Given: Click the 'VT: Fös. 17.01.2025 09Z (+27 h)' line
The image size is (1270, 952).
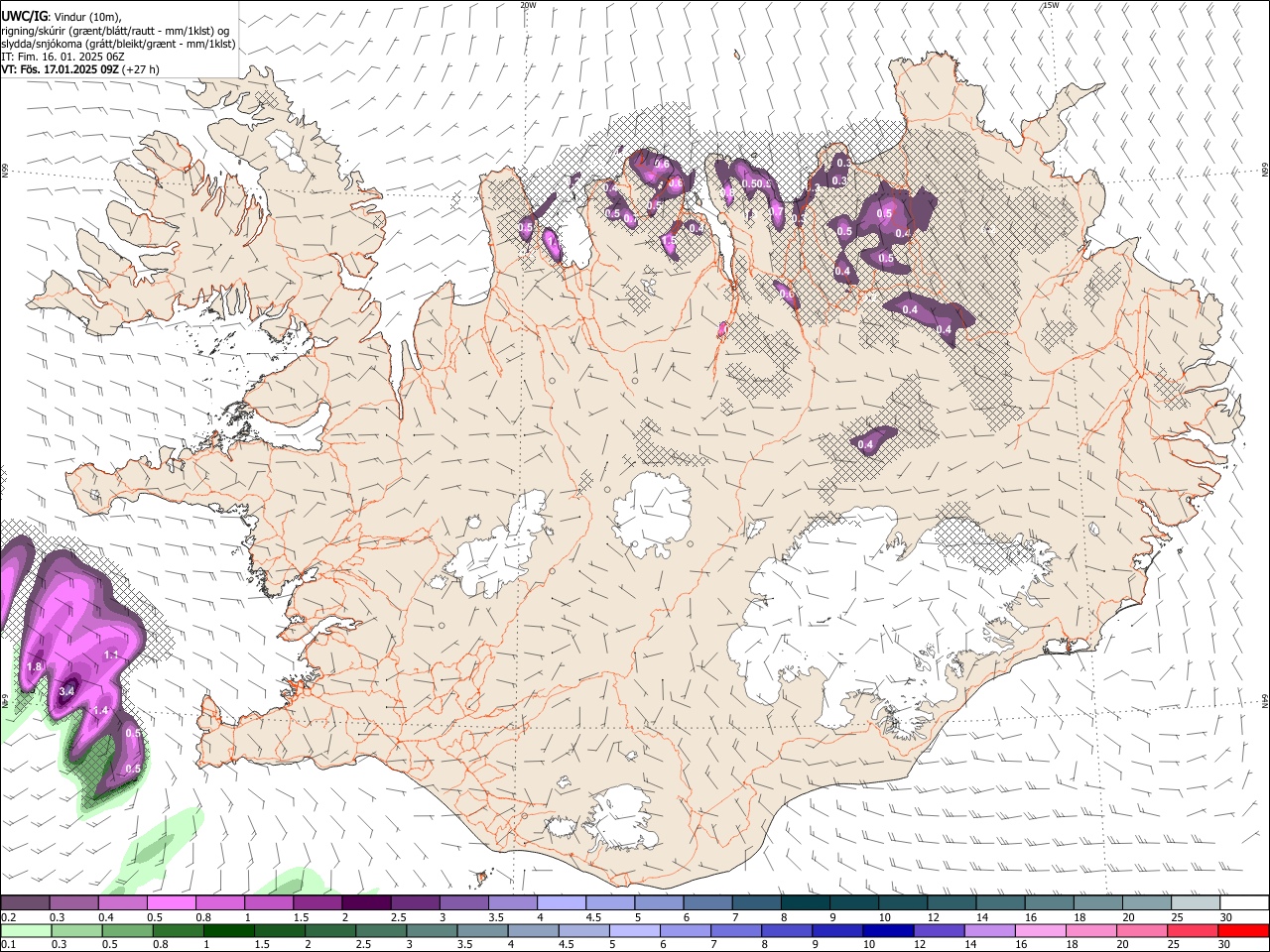Looking at the screenshot, I should coord(80,69).
